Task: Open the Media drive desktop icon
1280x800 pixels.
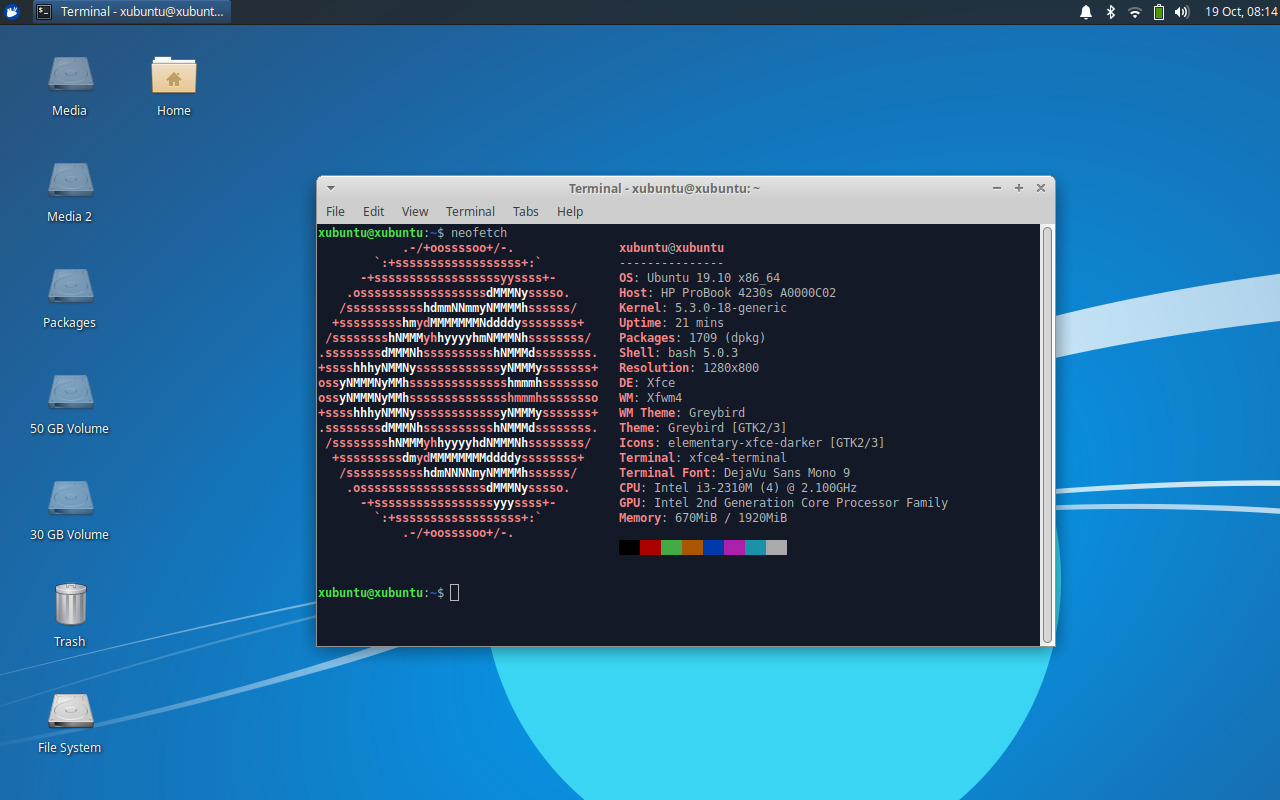Action: (70, 75)
